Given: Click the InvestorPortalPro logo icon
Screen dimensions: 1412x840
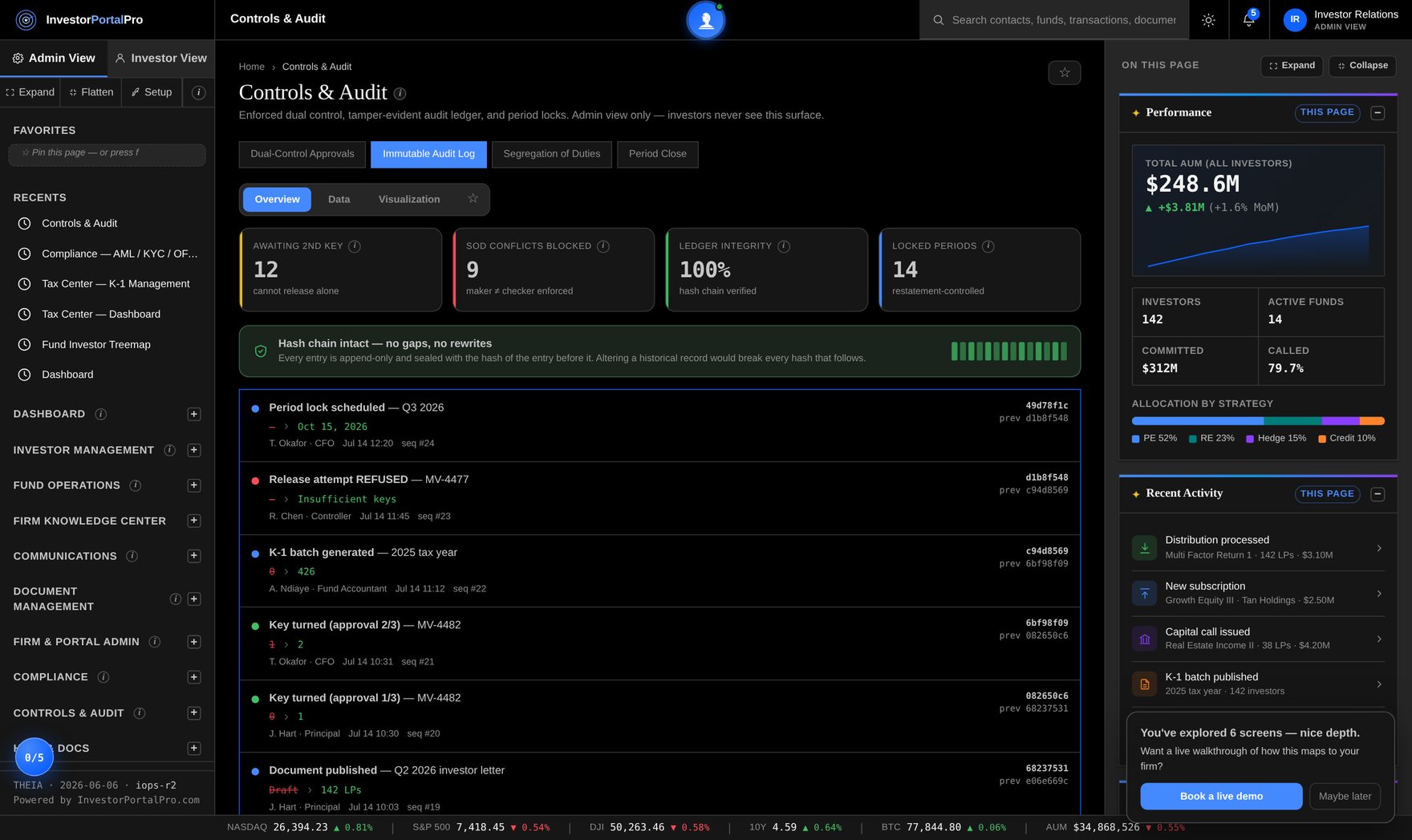Looking at the screenshot, I should (x=26, y=20).
